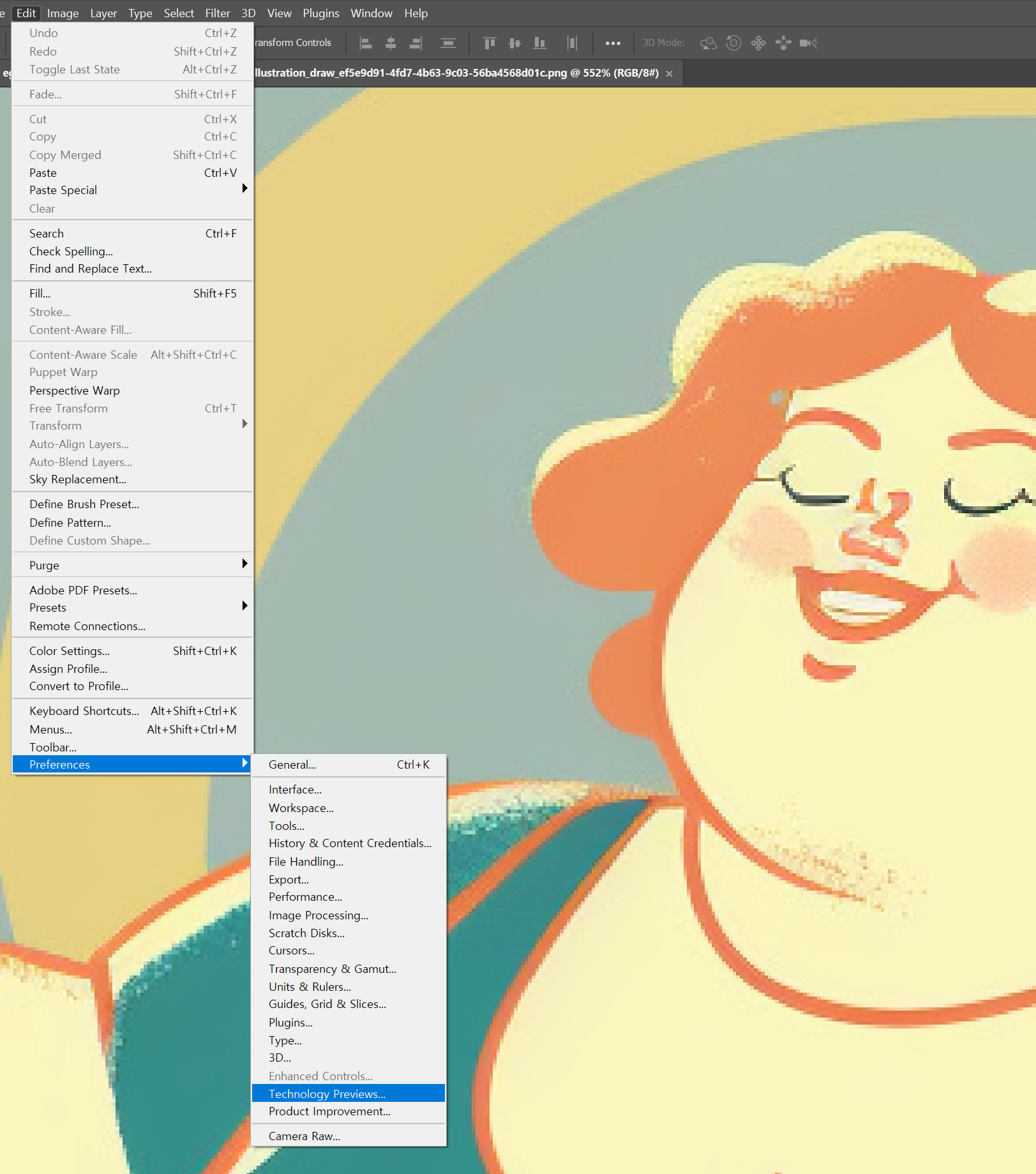Open Camera Raw preferences
The height and width of the screenshot is (1174, 1036).
point(349,1136)
